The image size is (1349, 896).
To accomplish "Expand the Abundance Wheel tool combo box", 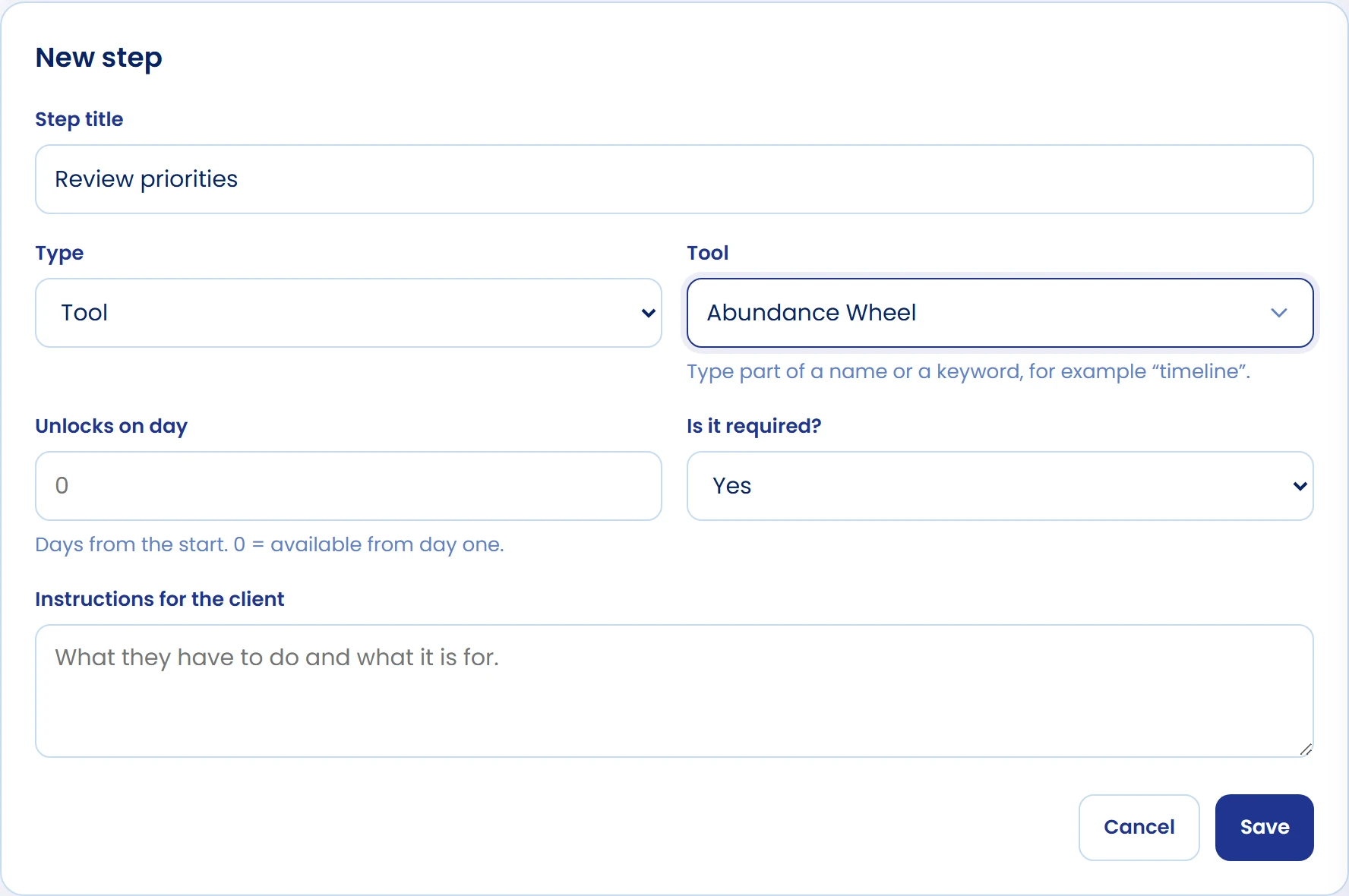I will [1000, 313].
